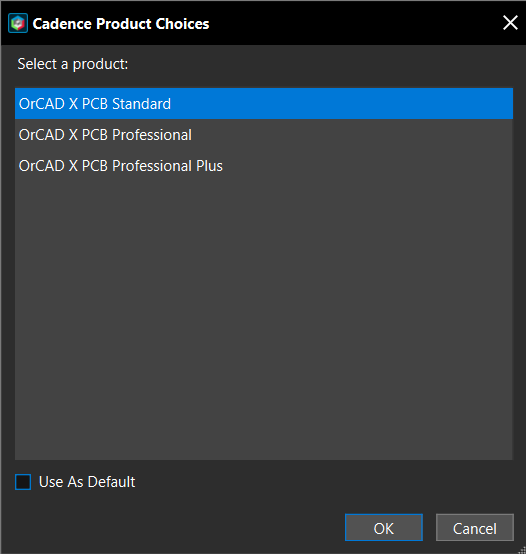Click the blue highlighted Standard row
The image size is (526, 554).
click(x=264, y=104)
